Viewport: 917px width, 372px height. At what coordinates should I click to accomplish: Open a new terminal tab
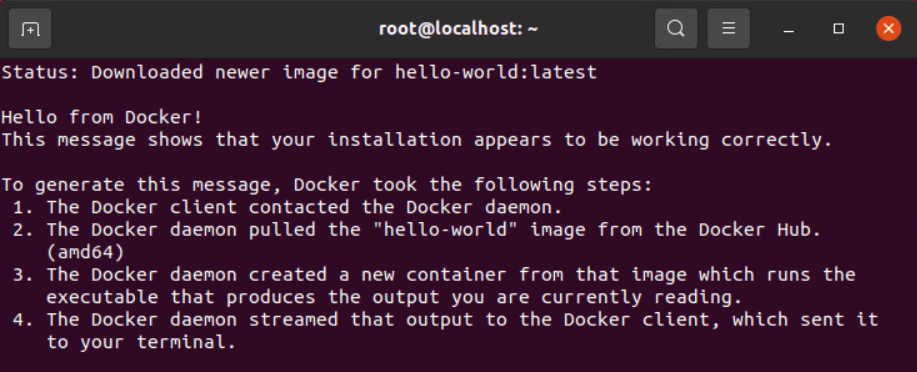coord(30,29)
